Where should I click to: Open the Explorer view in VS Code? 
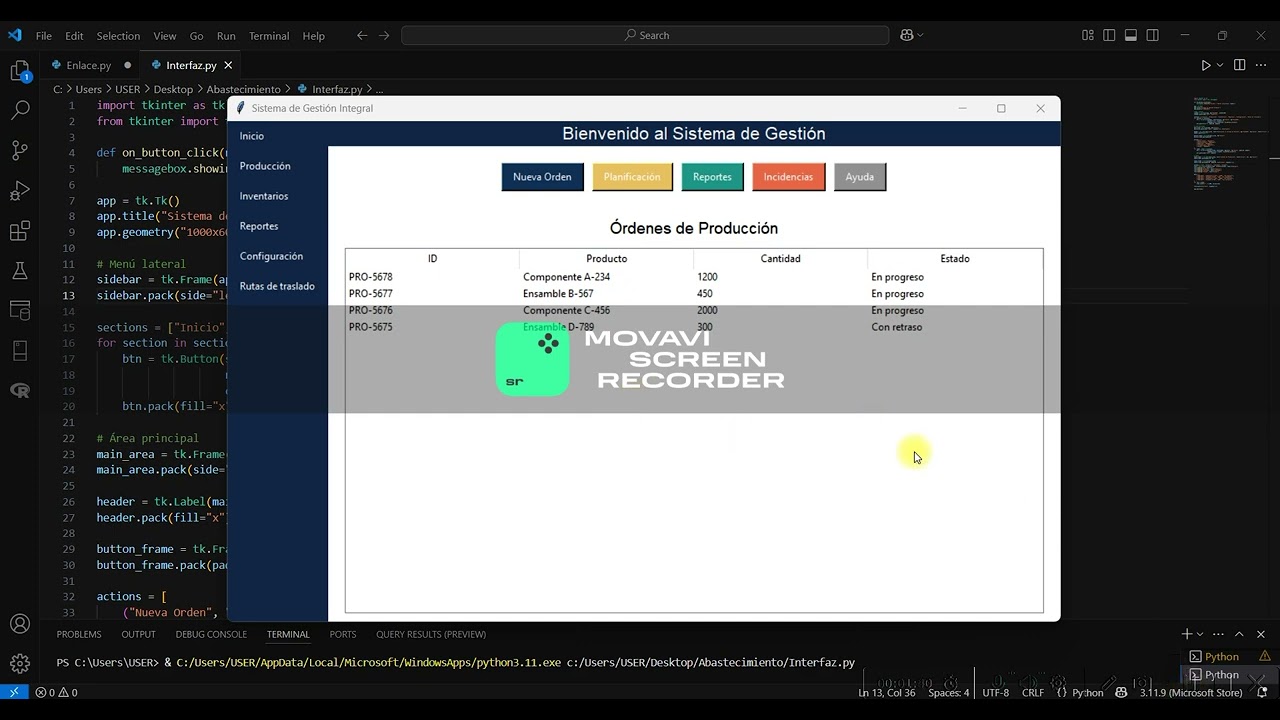click(x=20, y=72)
